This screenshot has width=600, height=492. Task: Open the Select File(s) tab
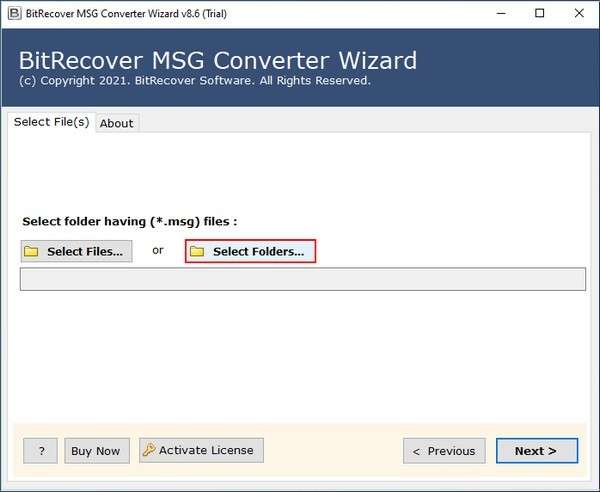(52, 122)
